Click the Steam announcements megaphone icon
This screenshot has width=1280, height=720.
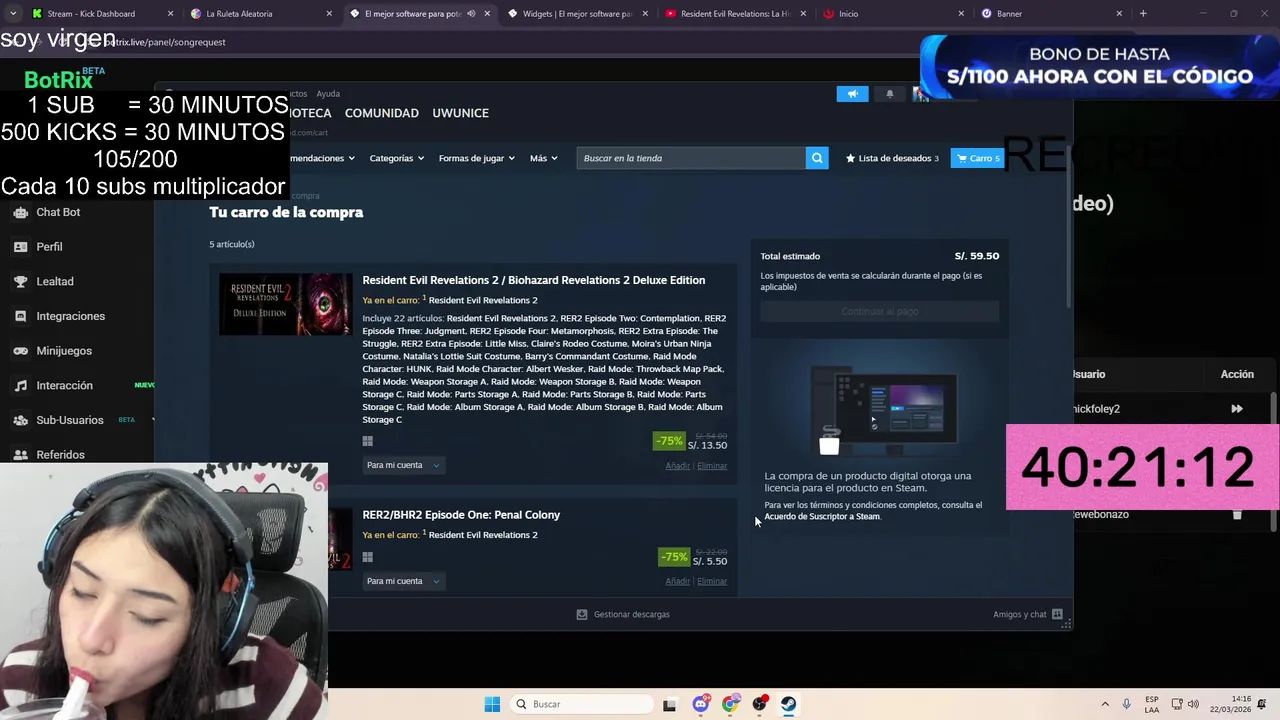pyautogui.click(x=852, y=94)
